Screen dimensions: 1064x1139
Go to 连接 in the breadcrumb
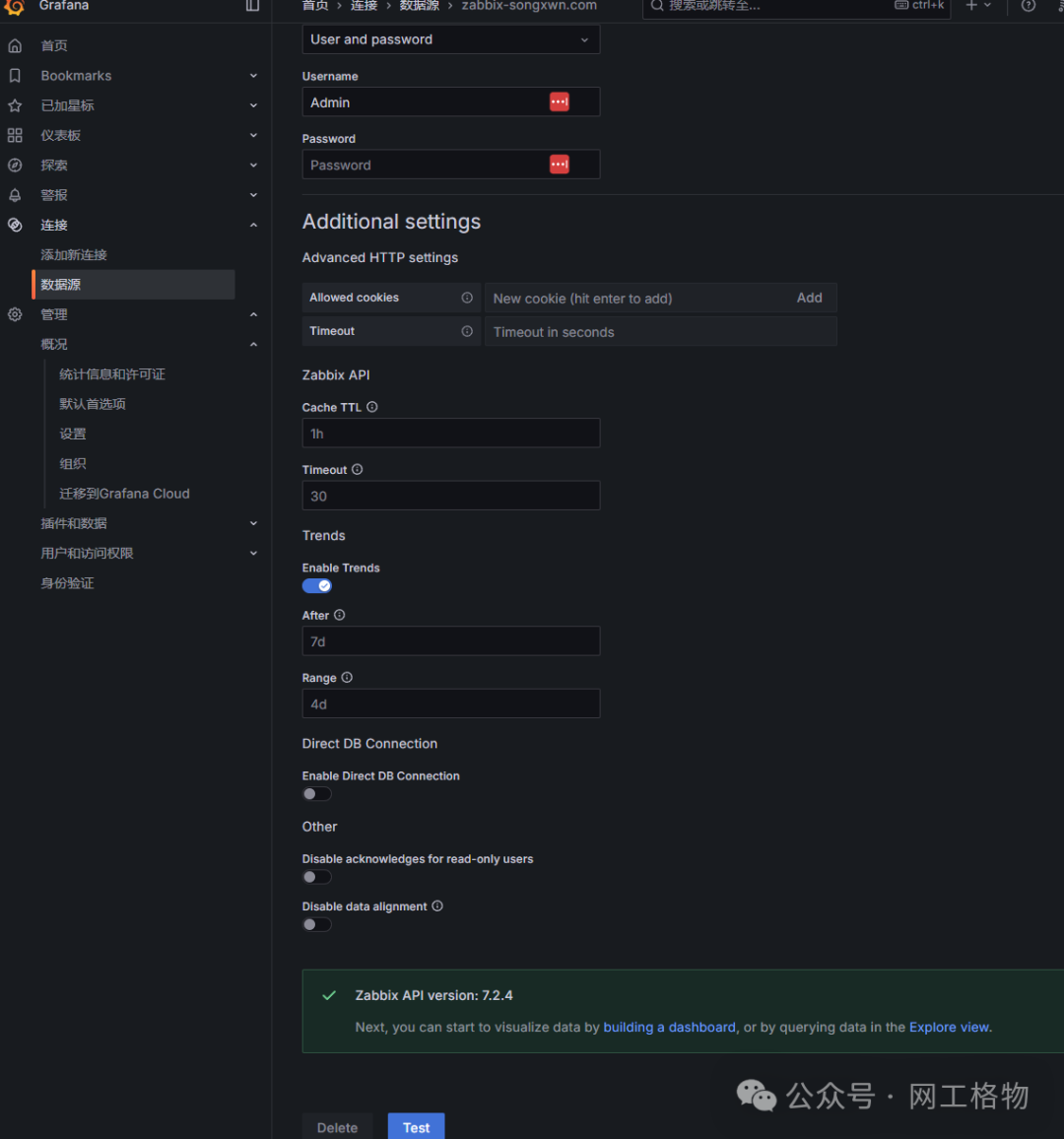pyautogui.click(x=364, y=6)
